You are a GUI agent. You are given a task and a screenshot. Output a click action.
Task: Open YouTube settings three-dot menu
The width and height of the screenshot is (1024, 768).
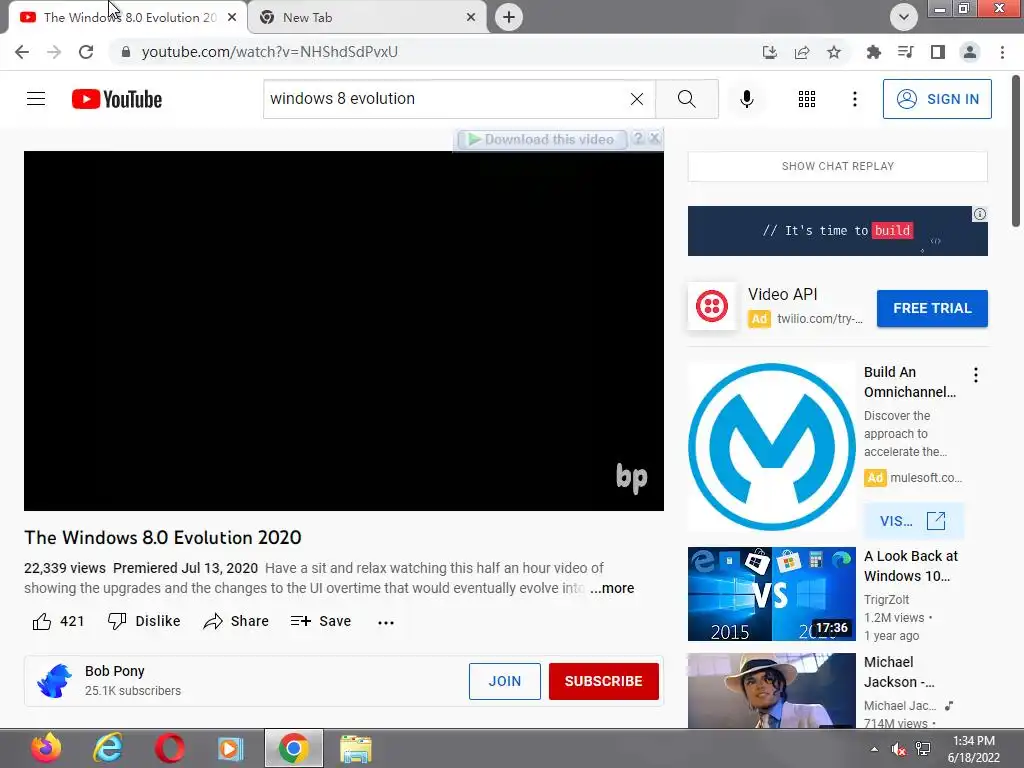click(x=854, y=99)
